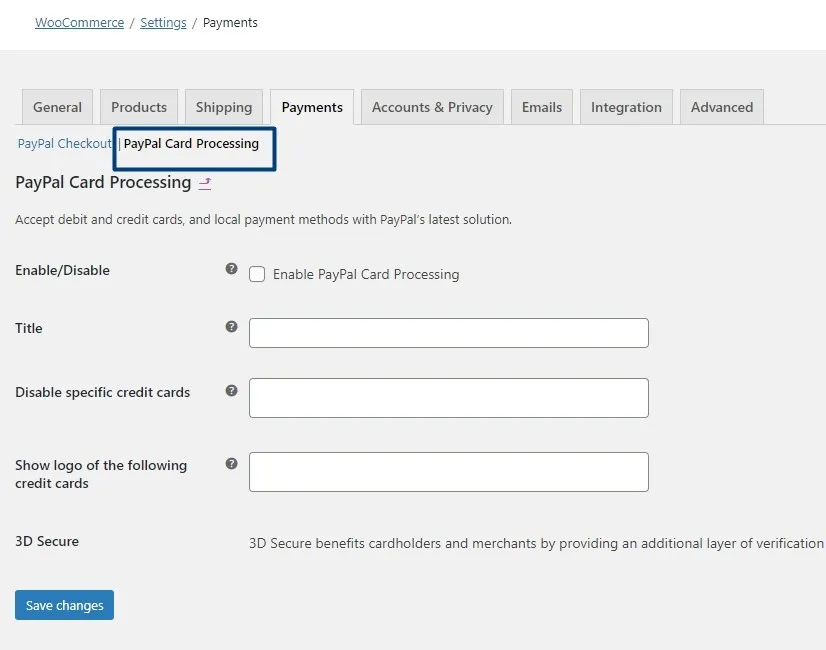
Task: Focus the Title text field
Action: (x=449, y=333)
